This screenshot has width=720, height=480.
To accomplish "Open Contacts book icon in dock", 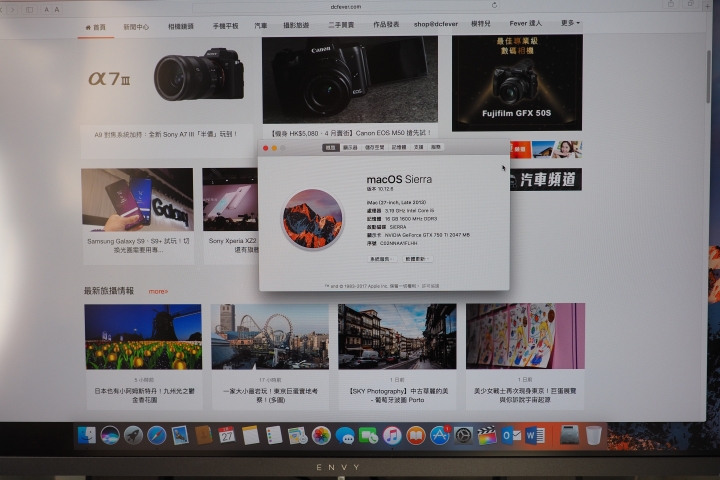I will [203, 435].
